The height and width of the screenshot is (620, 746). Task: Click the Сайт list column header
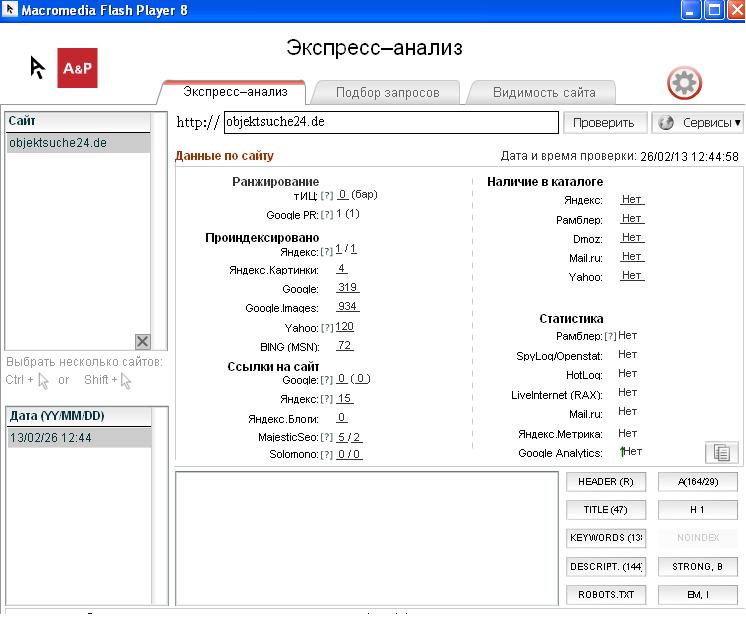click(x=78, y=122)
